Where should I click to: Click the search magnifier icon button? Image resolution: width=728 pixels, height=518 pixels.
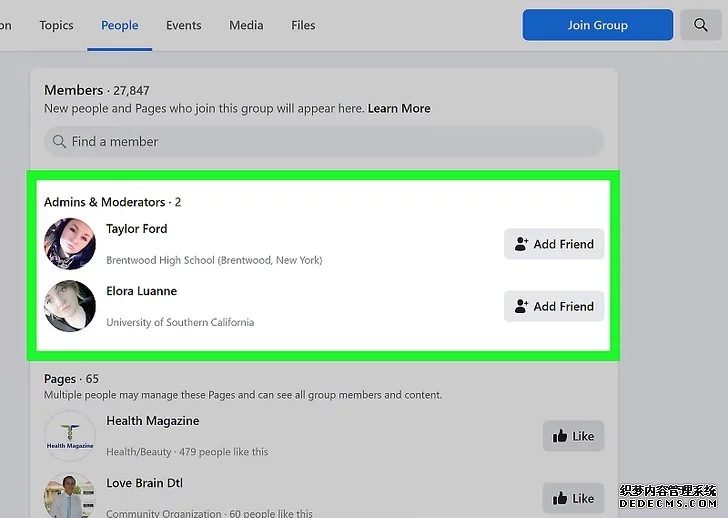[x=700, y=25]
